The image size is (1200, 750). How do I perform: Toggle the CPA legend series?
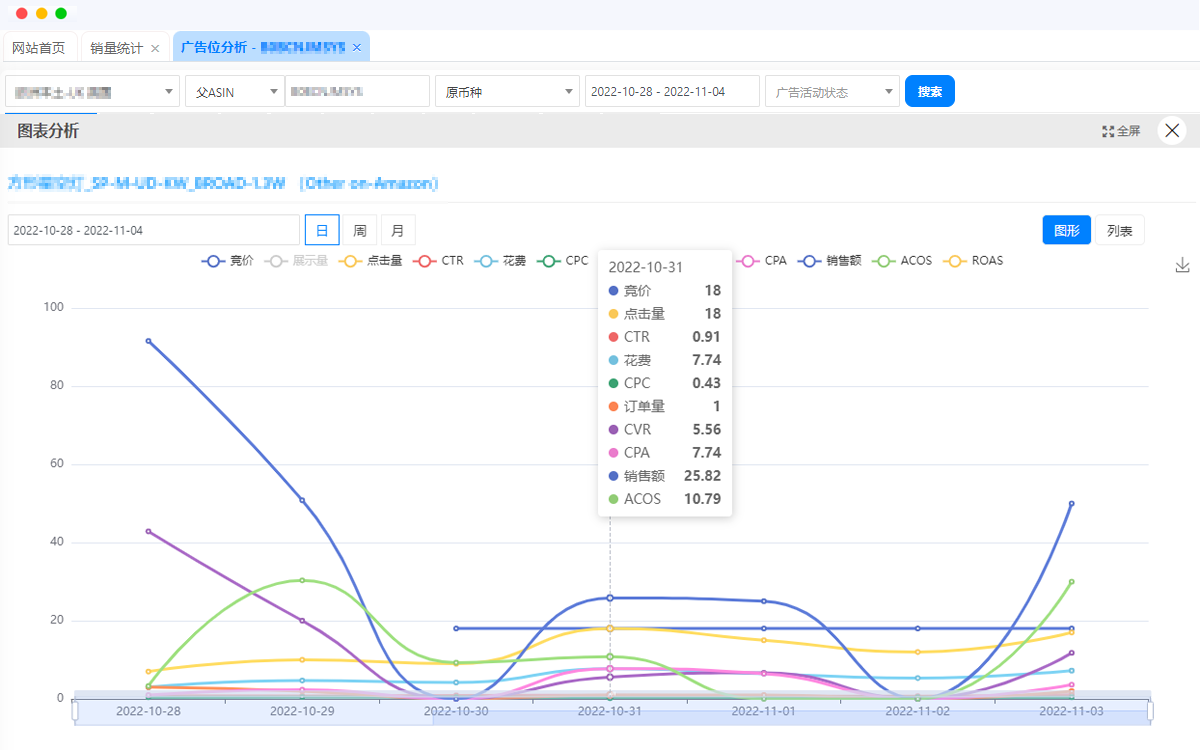point(762,261)
